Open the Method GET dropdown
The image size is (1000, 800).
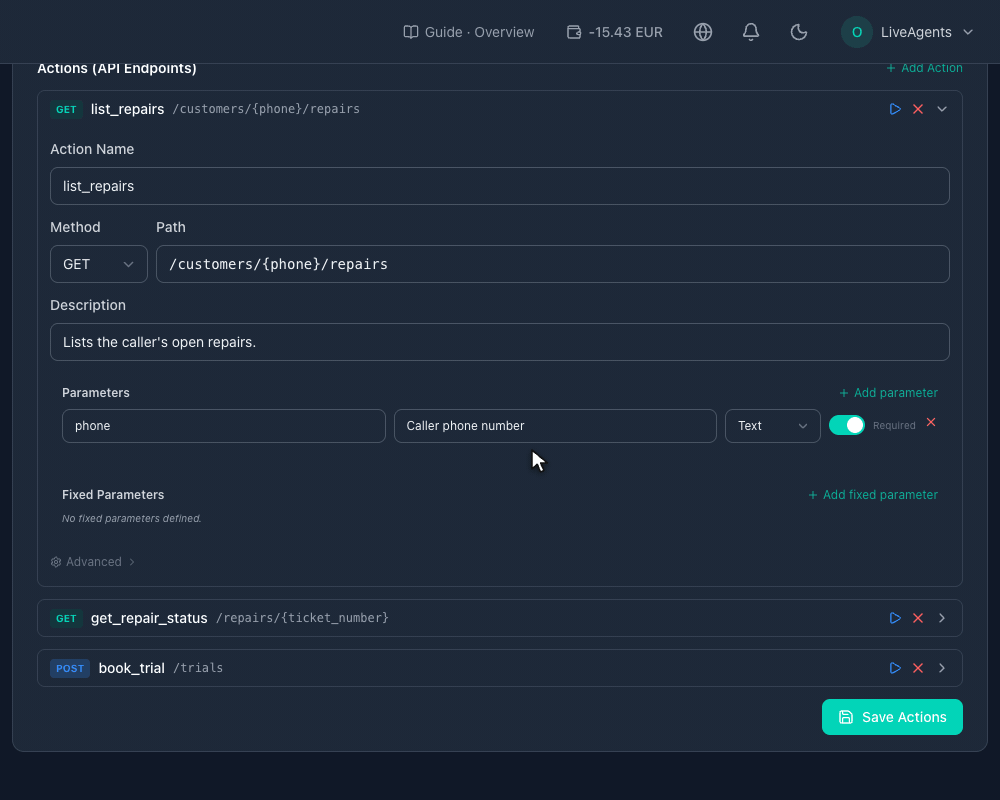[x=99, y=264]
